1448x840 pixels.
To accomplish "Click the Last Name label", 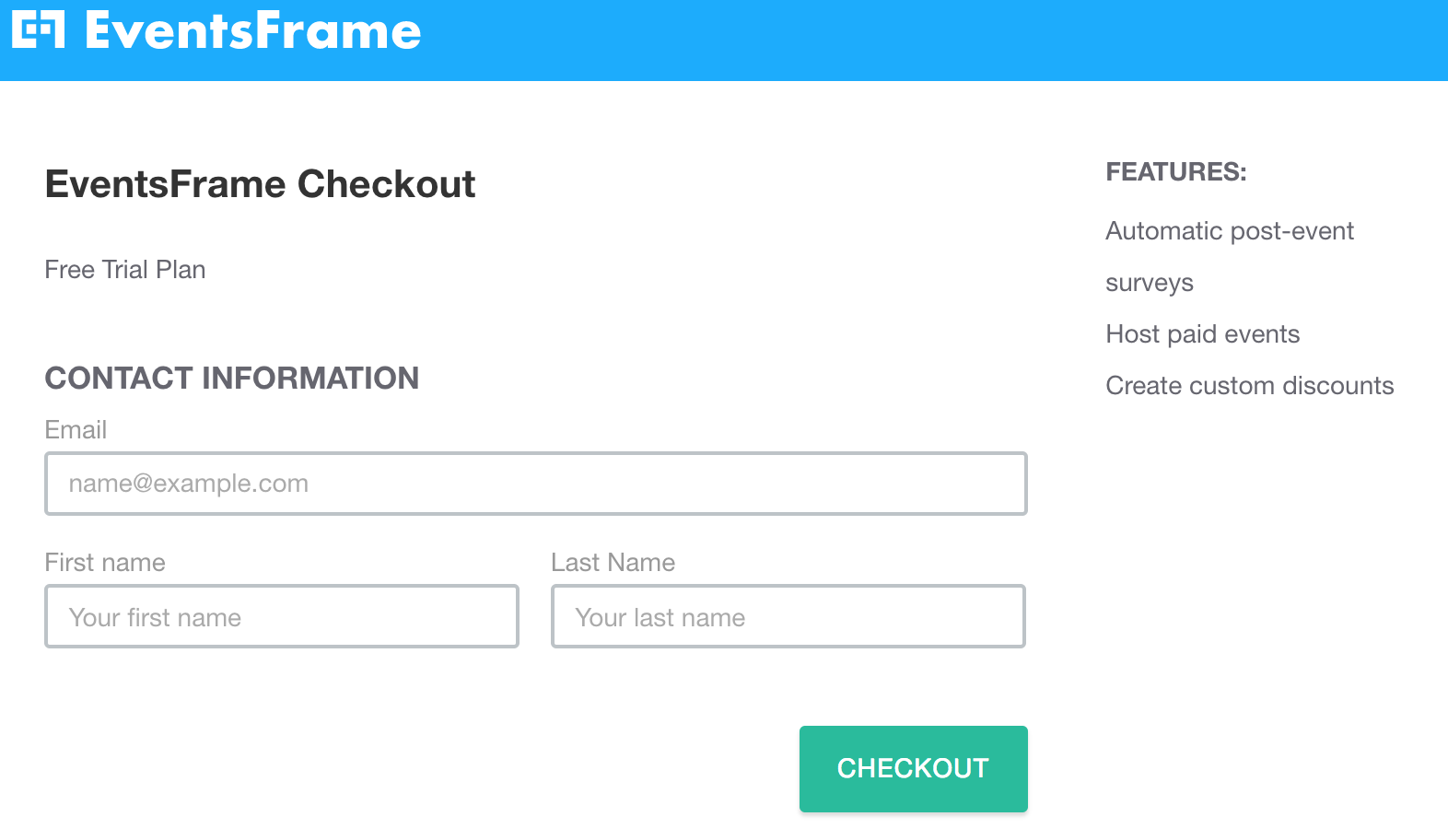I will coord(613,563).
